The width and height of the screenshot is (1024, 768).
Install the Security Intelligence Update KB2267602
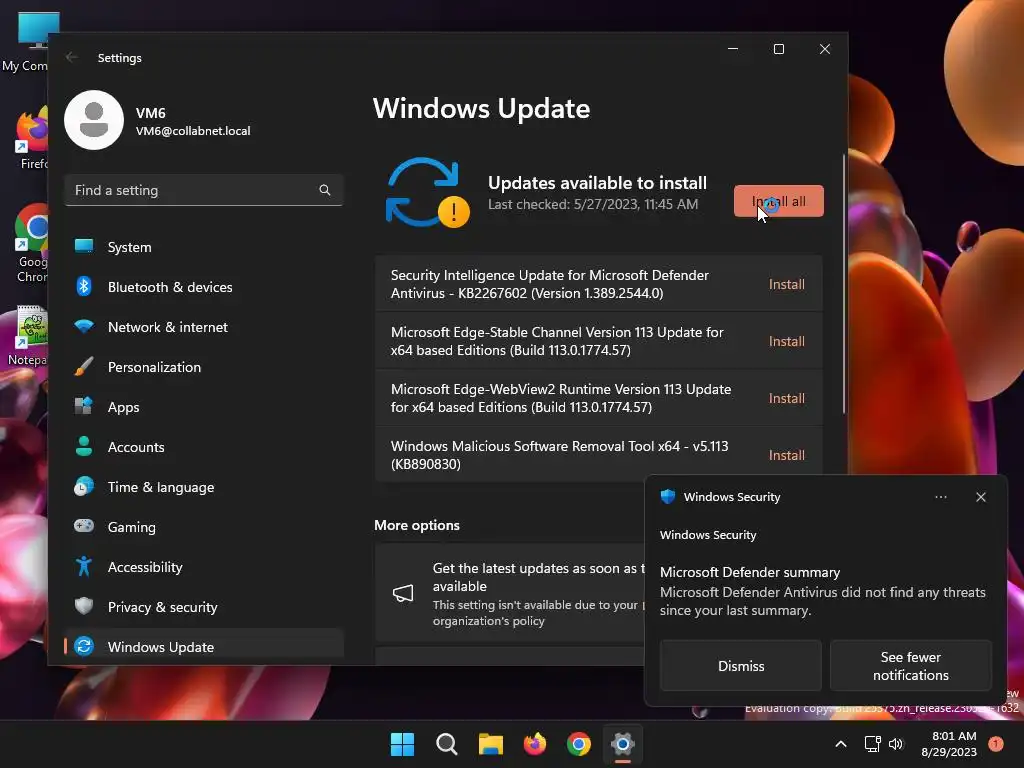tap(786, 284)
